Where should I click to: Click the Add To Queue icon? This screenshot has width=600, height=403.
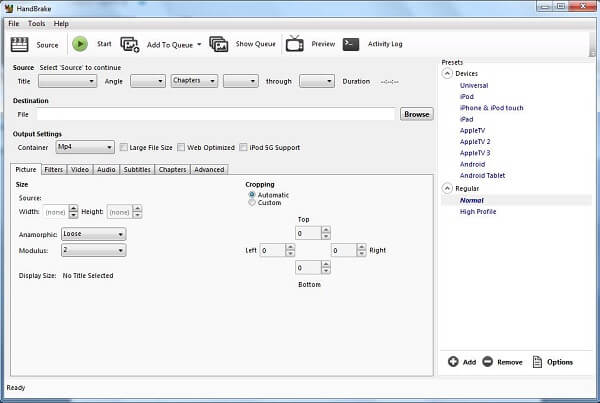click(x=130, y=44)
